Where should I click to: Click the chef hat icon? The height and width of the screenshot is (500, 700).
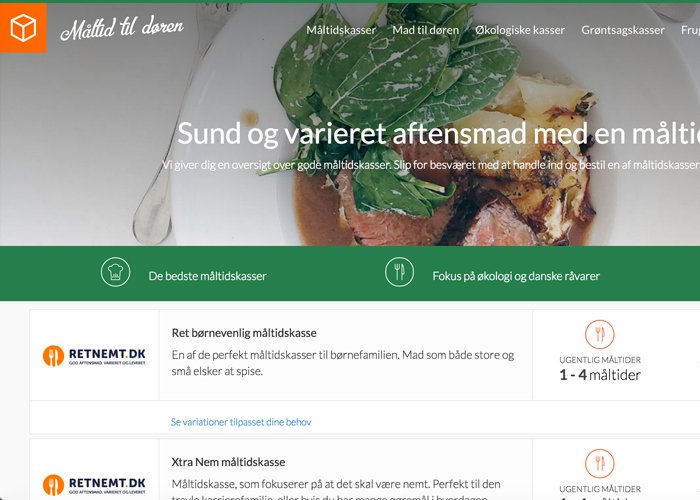[x=116, y=272]
